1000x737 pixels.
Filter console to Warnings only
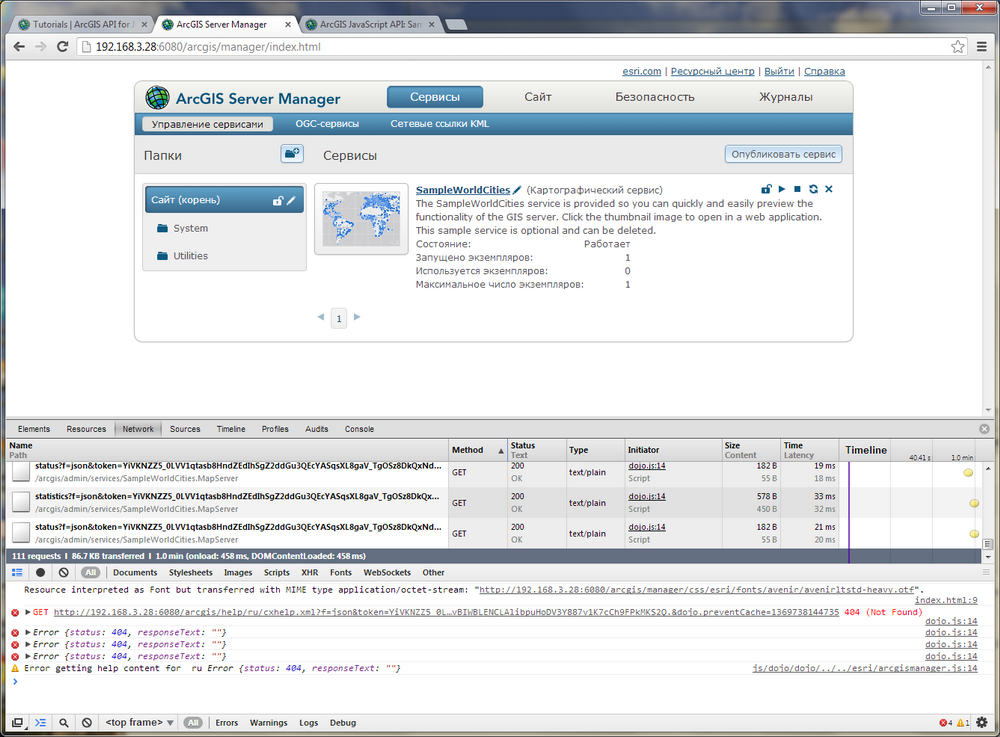coord(268,723)
